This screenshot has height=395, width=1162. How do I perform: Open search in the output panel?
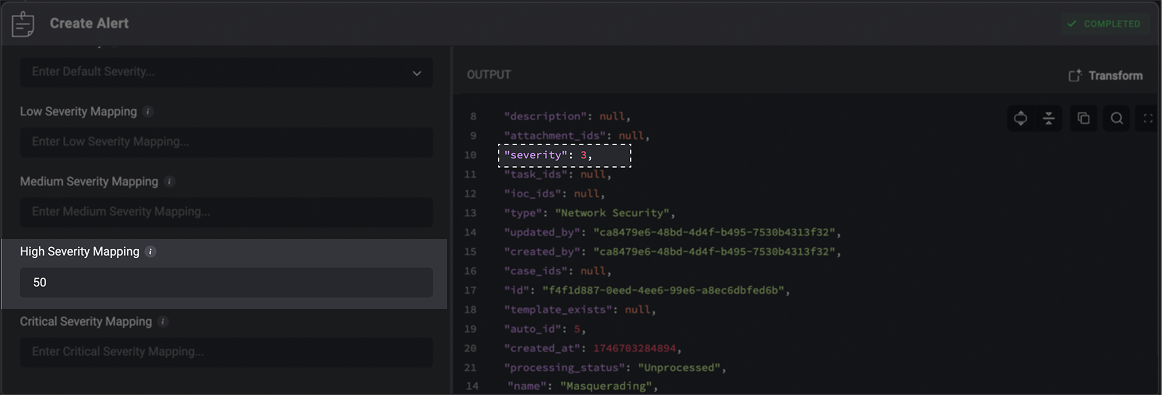click(x=1116, y=119)
